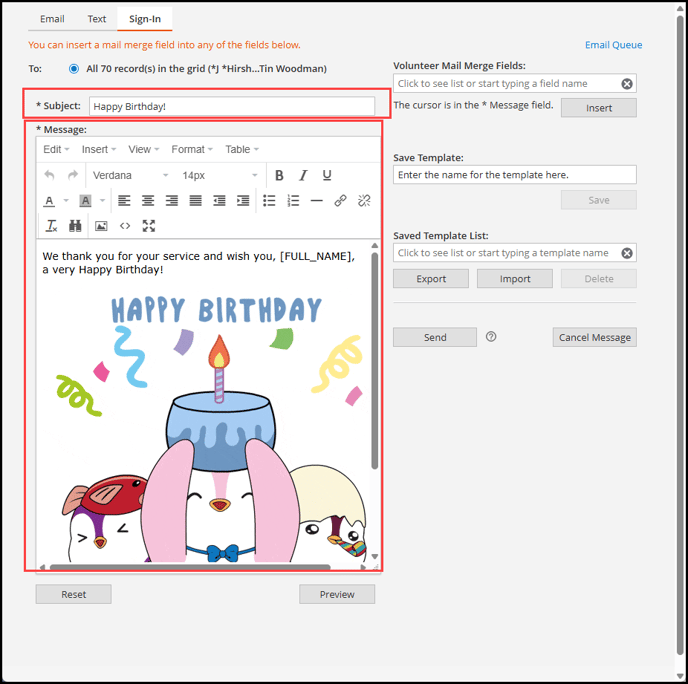The height and width of the screenshot is (684, 688).
Task: Open Volunteer Mail Merge Fields list
Action: (514, 83)
